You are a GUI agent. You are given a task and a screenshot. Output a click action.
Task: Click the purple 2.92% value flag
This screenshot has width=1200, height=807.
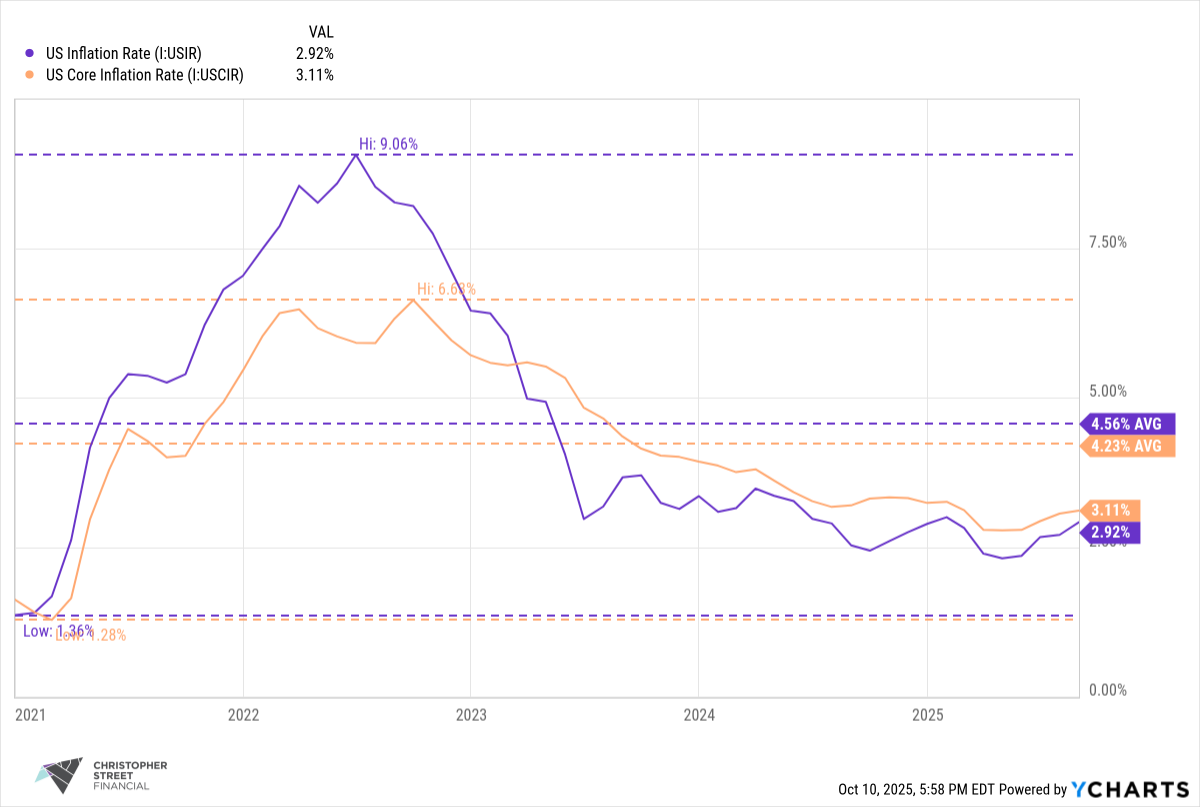pos(1112,532)
